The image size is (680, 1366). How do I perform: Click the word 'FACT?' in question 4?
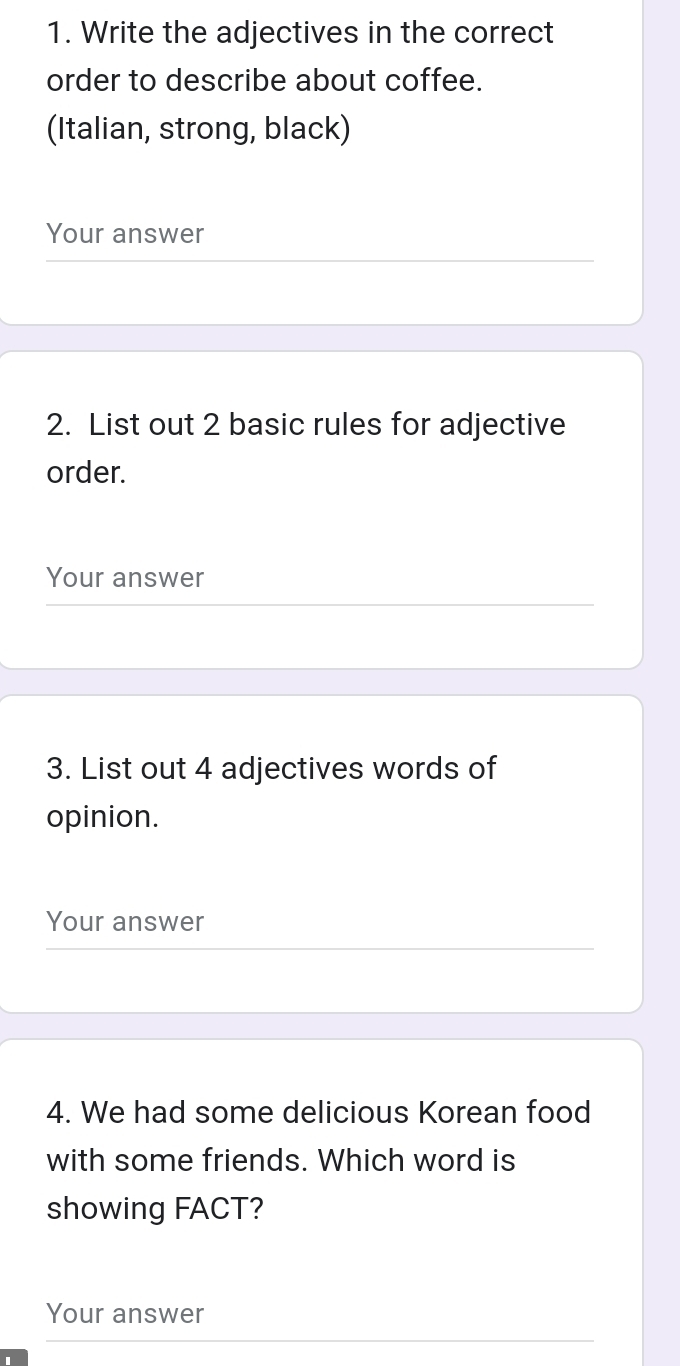(219, 1209)
